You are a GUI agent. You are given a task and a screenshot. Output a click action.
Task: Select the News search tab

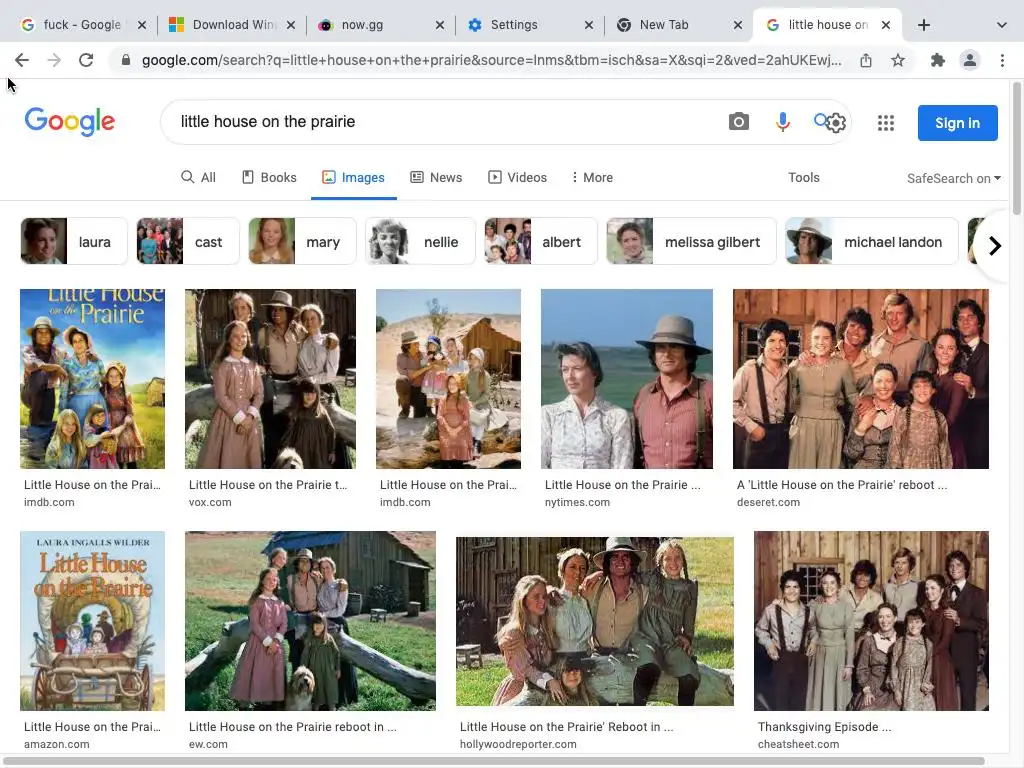pyautogui.click(x=436, y=178)
